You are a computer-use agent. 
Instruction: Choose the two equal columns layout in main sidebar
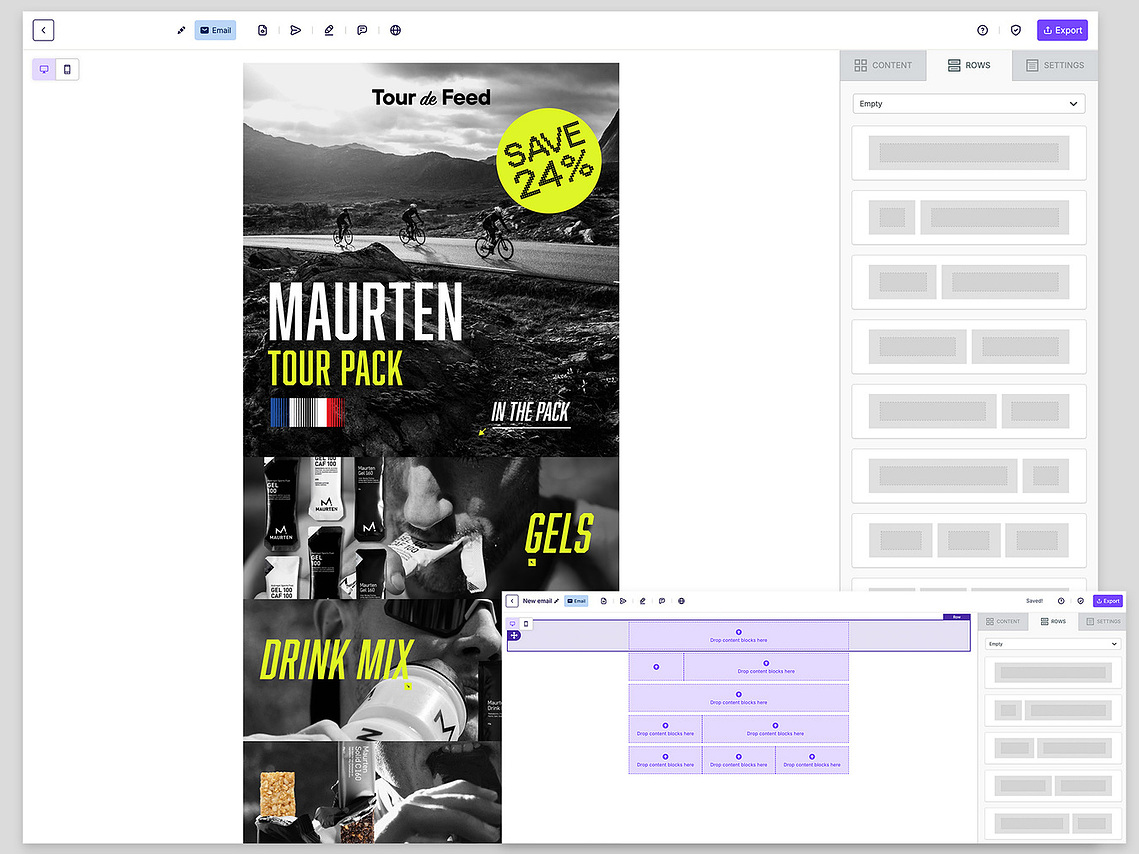click(969, 347)
